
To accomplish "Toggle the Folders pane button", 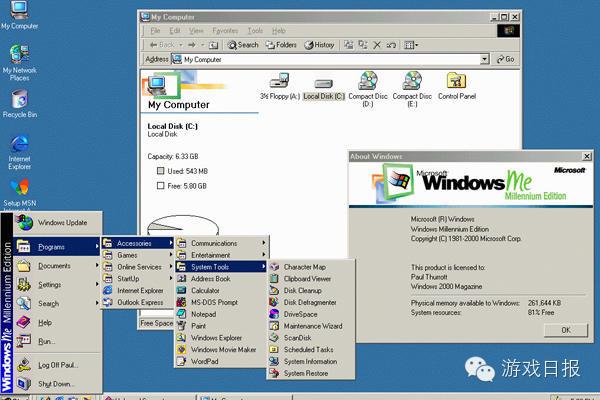I will [282, 45].
